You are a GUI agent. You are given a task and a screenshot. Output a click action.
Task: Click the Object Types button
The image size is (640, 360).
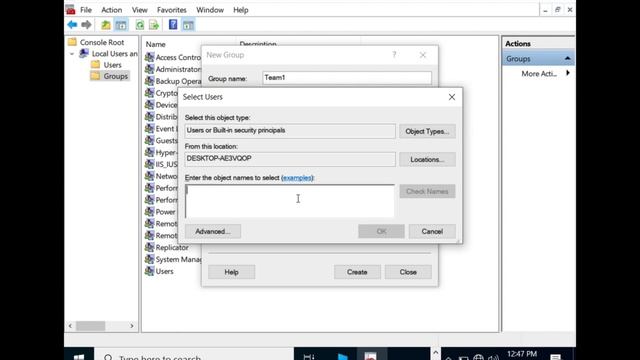[427, 131]
